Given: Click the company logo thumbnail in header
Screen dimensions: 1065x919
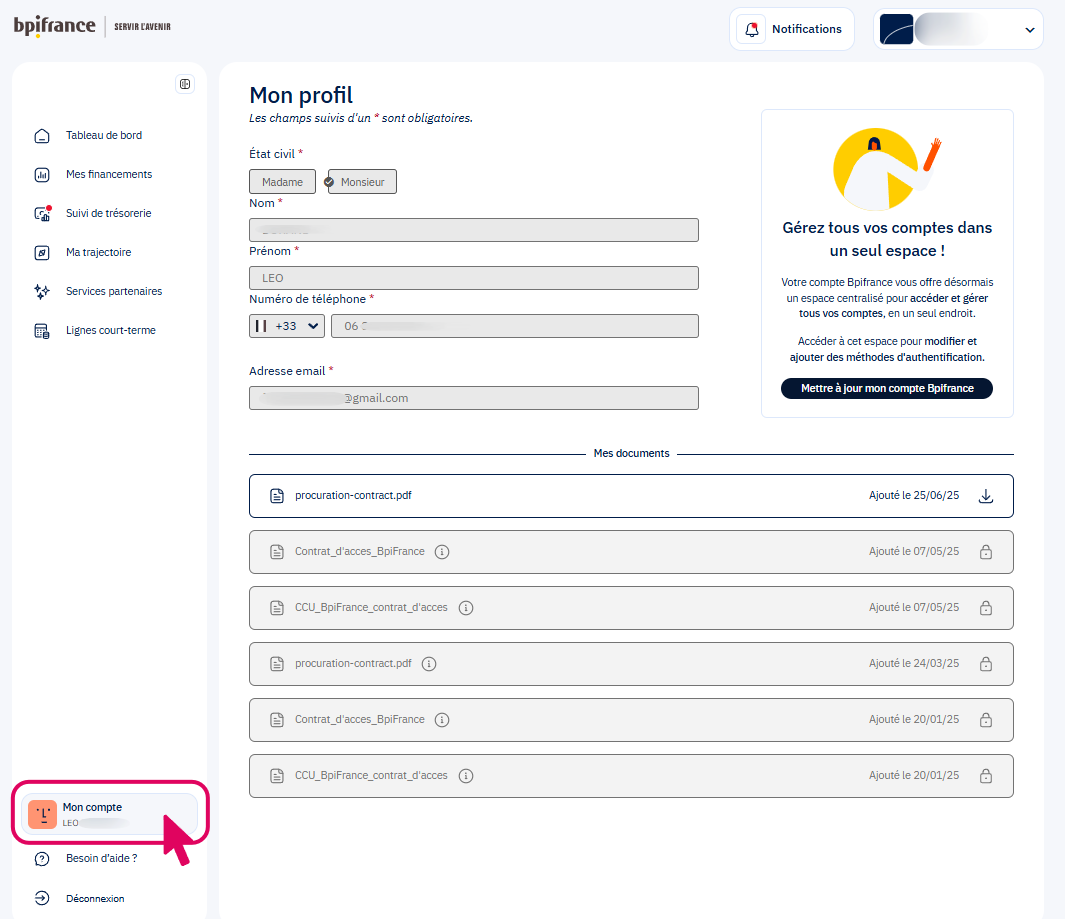Looking at the screenshot, I should click(897, 30).
